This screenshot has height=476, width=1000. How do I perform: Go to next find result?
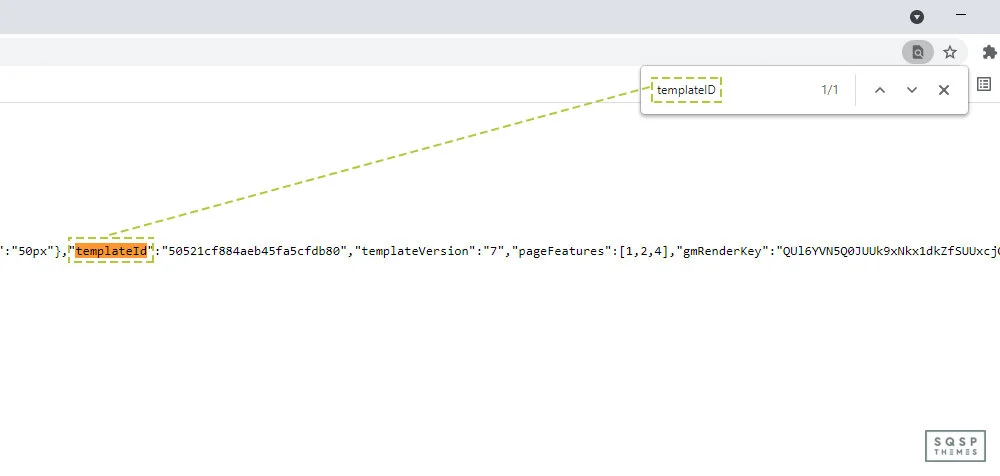pos(912,90)
